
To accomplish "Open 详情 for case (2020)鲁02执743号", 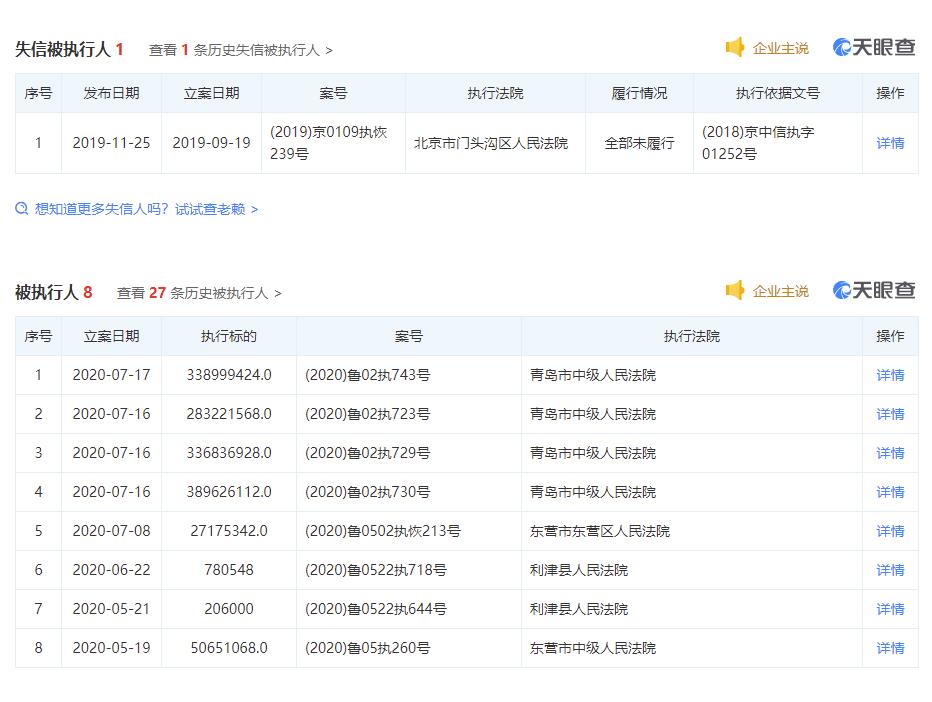I will point(890,375).
